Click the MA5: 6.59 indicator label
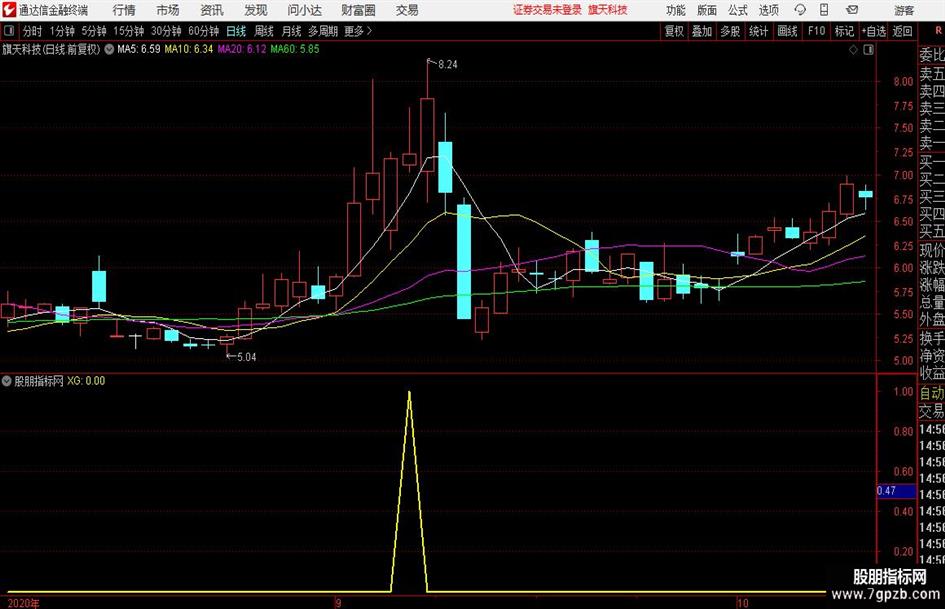The width and height of the screenshot is (945, 609). (139, 49)
